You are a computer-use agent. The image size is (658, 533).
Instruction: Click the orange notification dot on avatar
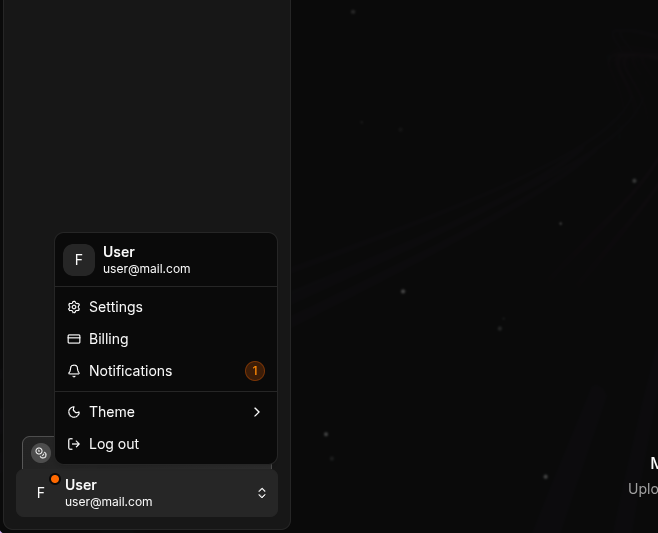(x=55, y=479)
